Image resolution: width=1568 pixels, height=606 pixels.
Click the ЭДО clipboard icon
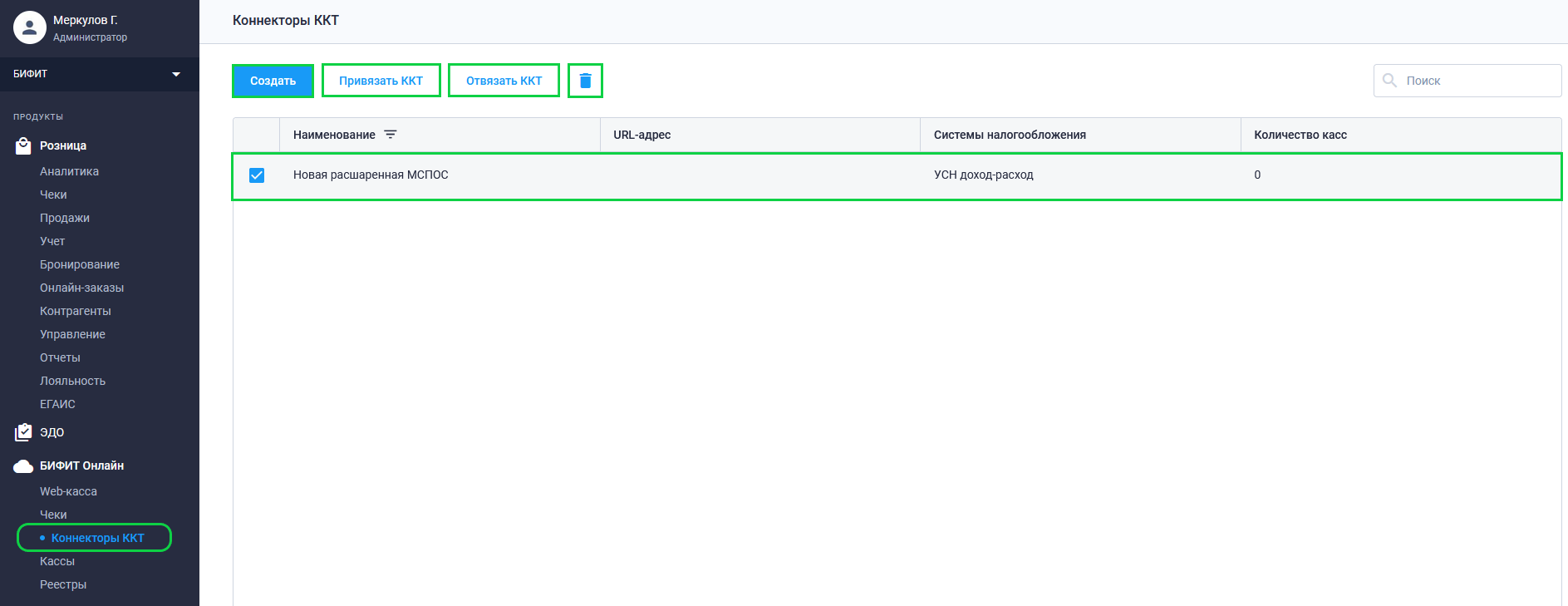pyautogui.click(x=23, y=432)
